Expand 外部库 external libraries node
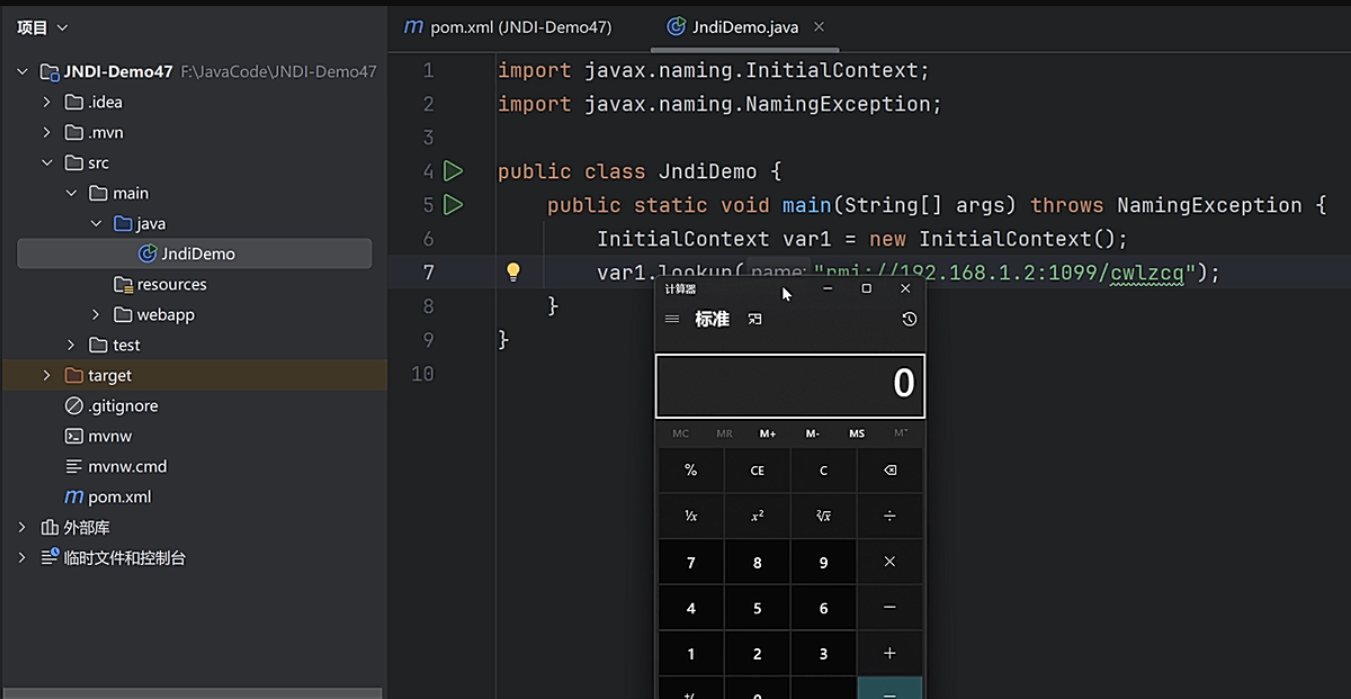This screenshot has height=699, width=1351. tap(22, 527)
